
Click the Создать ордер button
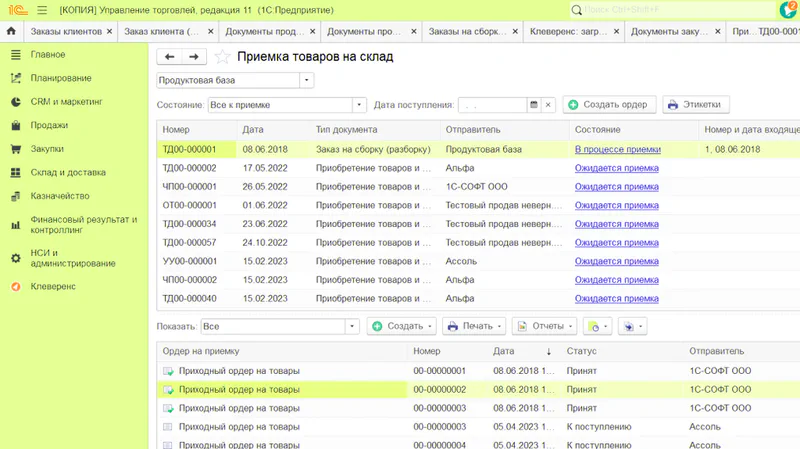[x=609, y=105]
